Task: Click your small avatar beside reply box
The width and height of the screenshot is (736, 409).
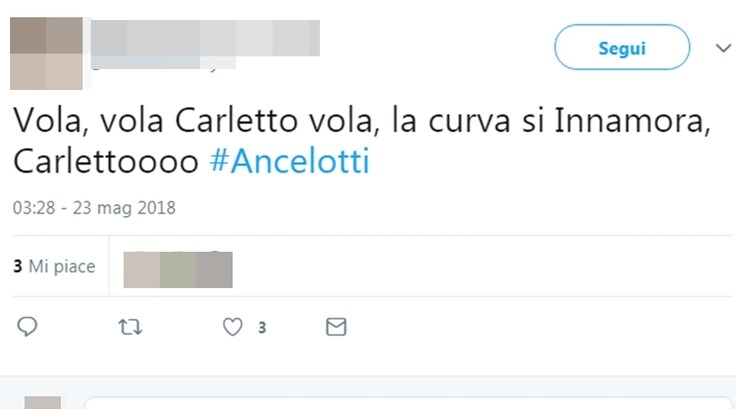Action: pos(43,403)
